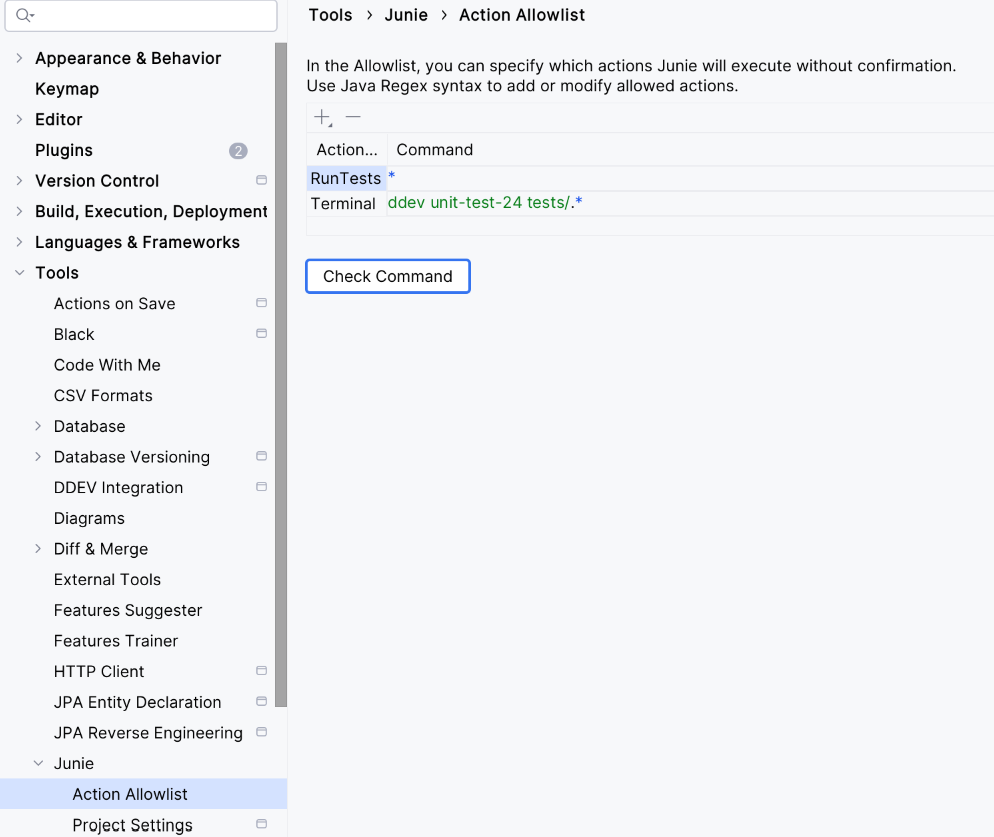Click the Plugins update count badge
The height and width of the screenshot is (837, 994).
[238, 151]
